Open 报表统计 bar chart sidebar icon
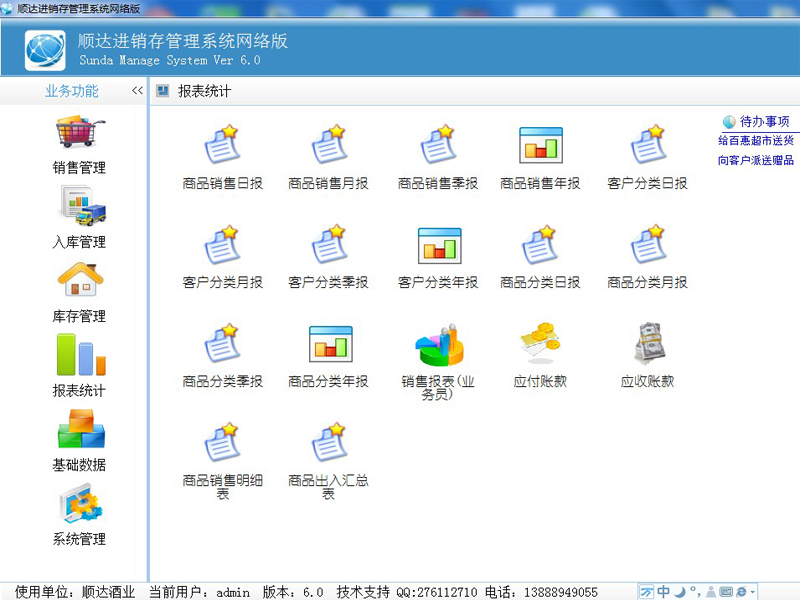Viewport: 800px width, 600px height. coord(80,355)
